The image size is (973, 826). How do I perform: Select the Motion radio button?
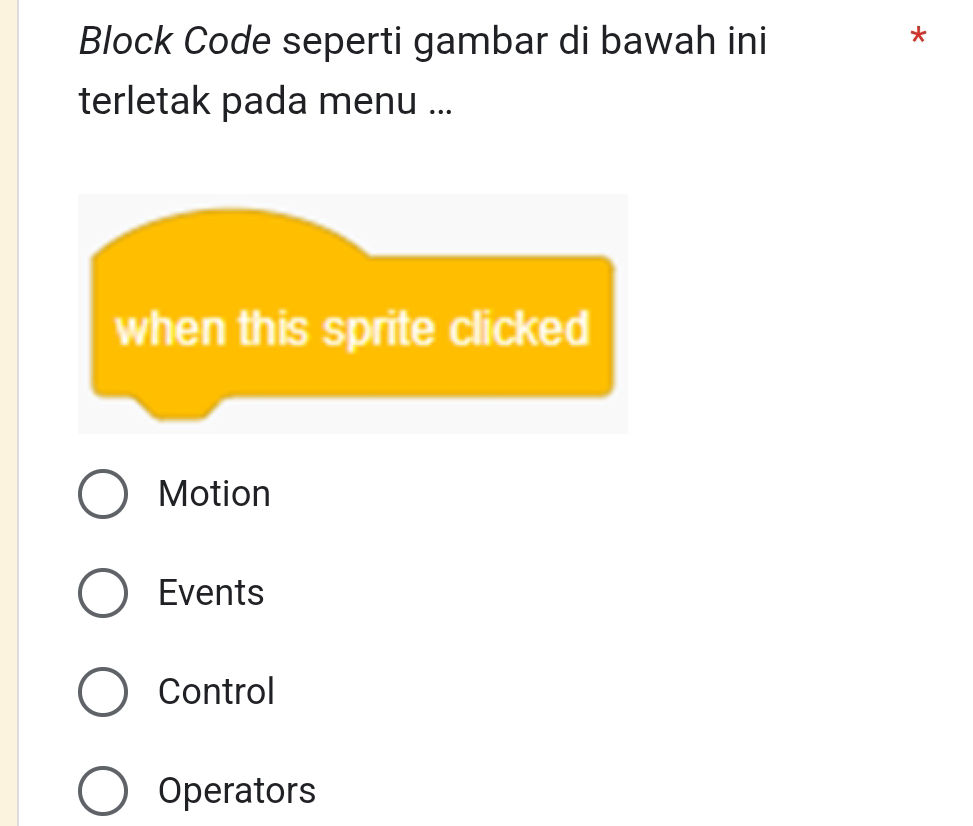click(103, 493)
